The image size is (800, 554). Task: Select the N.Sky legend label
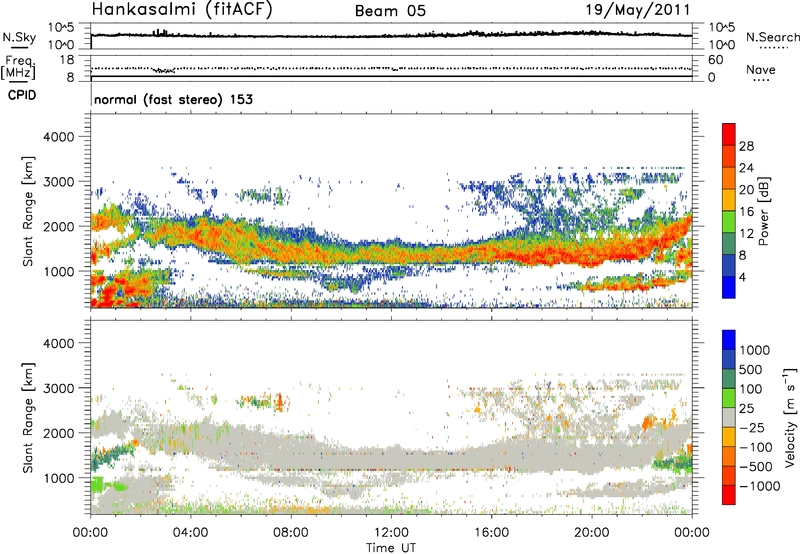point(19,37)
